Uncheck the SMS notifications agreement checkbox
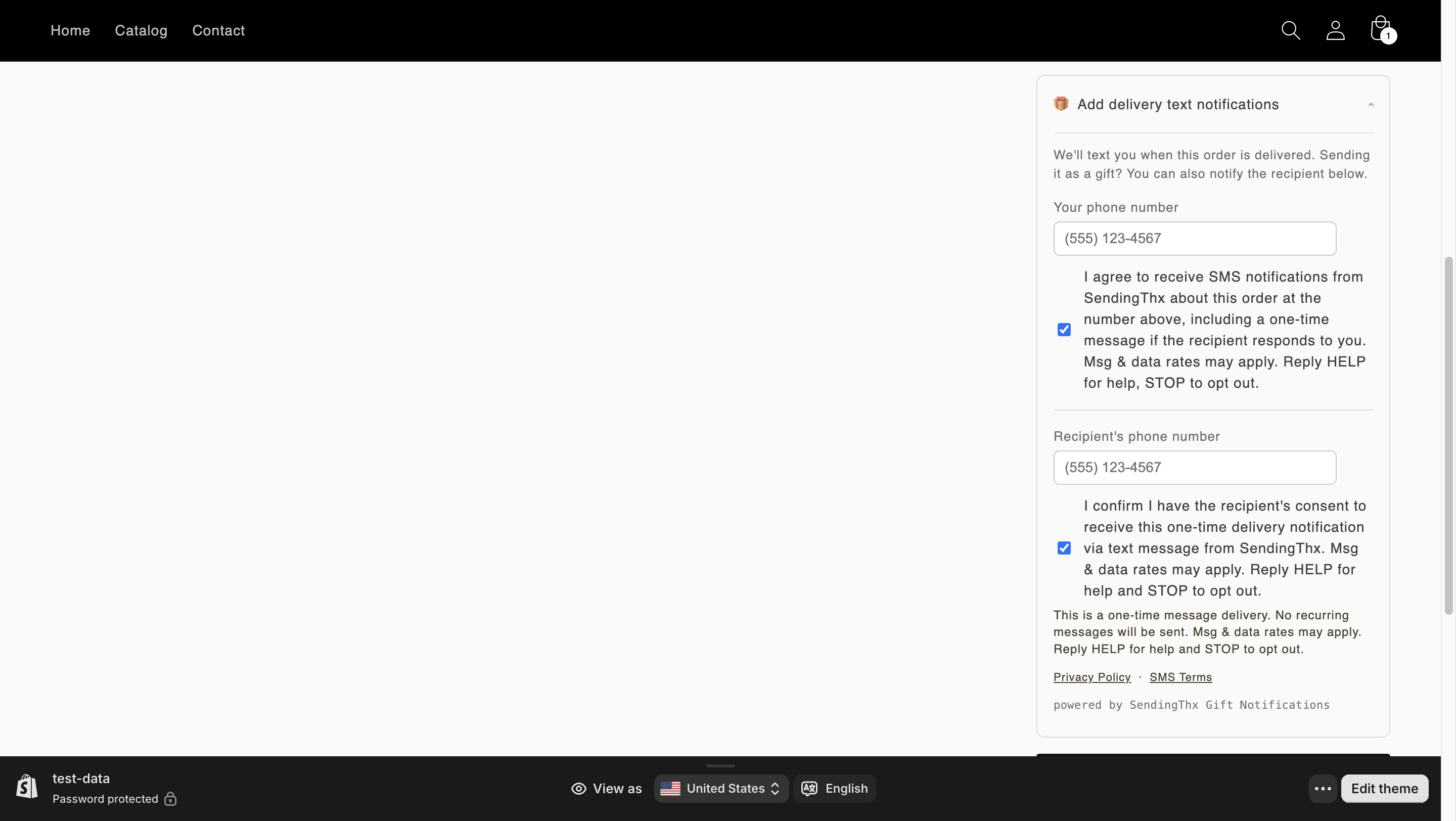The width and height of the screenshot is (1456, 821). coord(1064,330)
